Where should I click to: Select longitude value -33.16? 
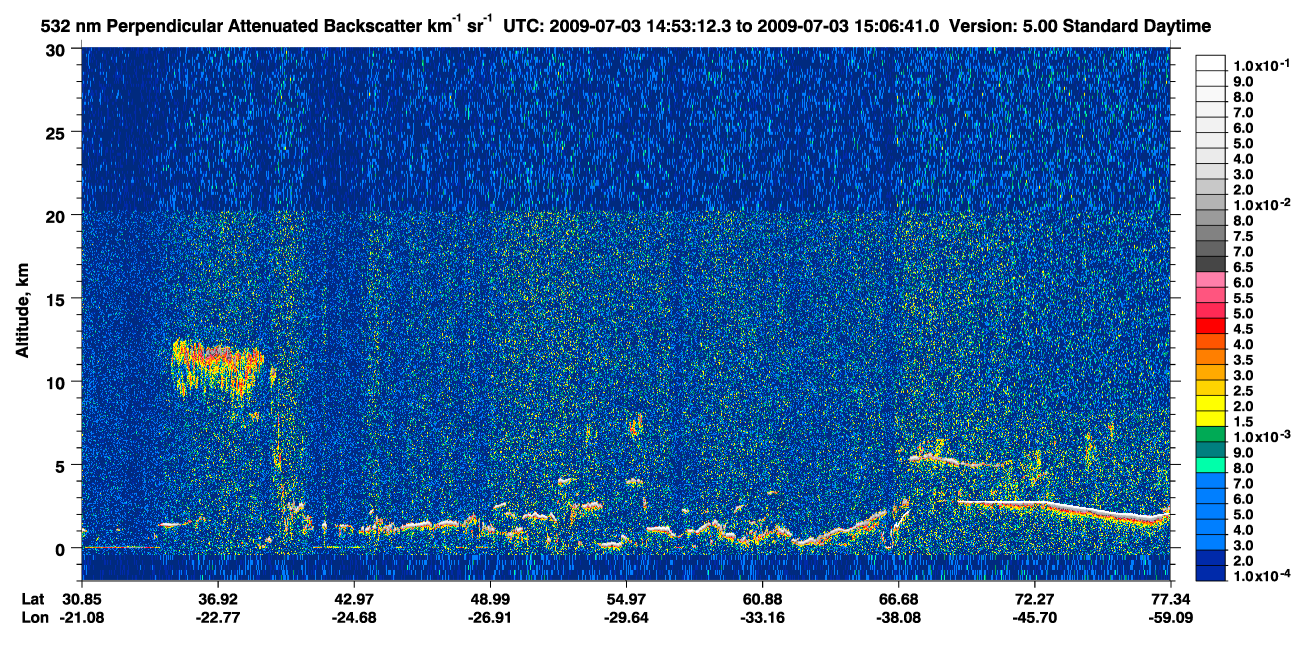(762, 618)
